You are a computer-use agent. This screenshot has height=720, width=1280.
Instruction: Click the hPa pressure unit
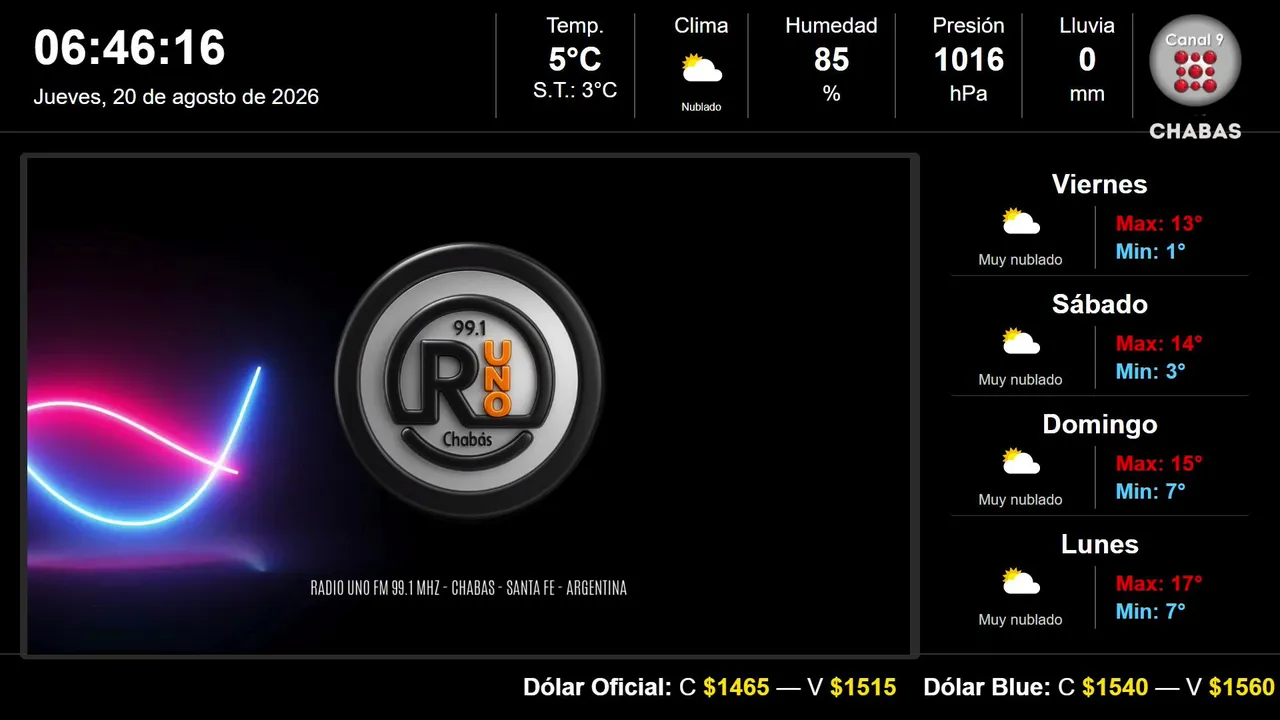(968, 94)
